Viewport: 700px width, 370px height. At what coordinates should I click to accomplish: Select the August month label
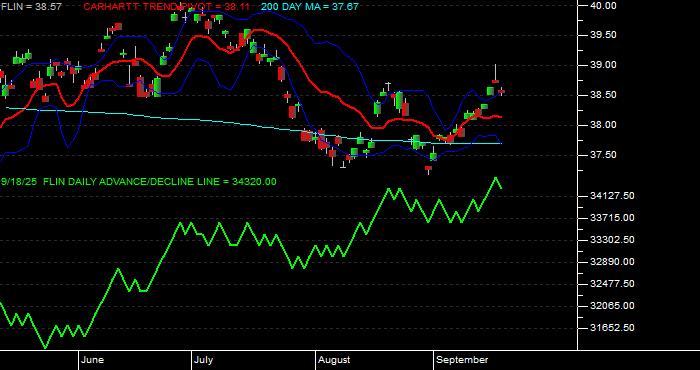[x=334, y=360]
